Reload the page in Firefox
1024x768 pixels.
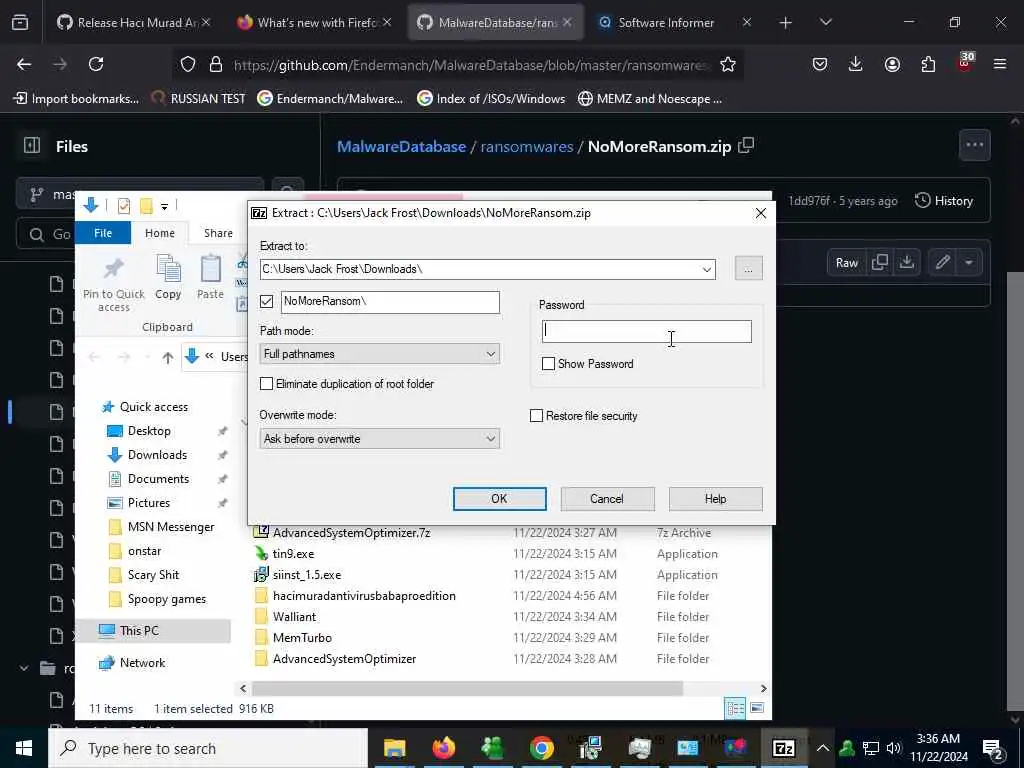96,64
